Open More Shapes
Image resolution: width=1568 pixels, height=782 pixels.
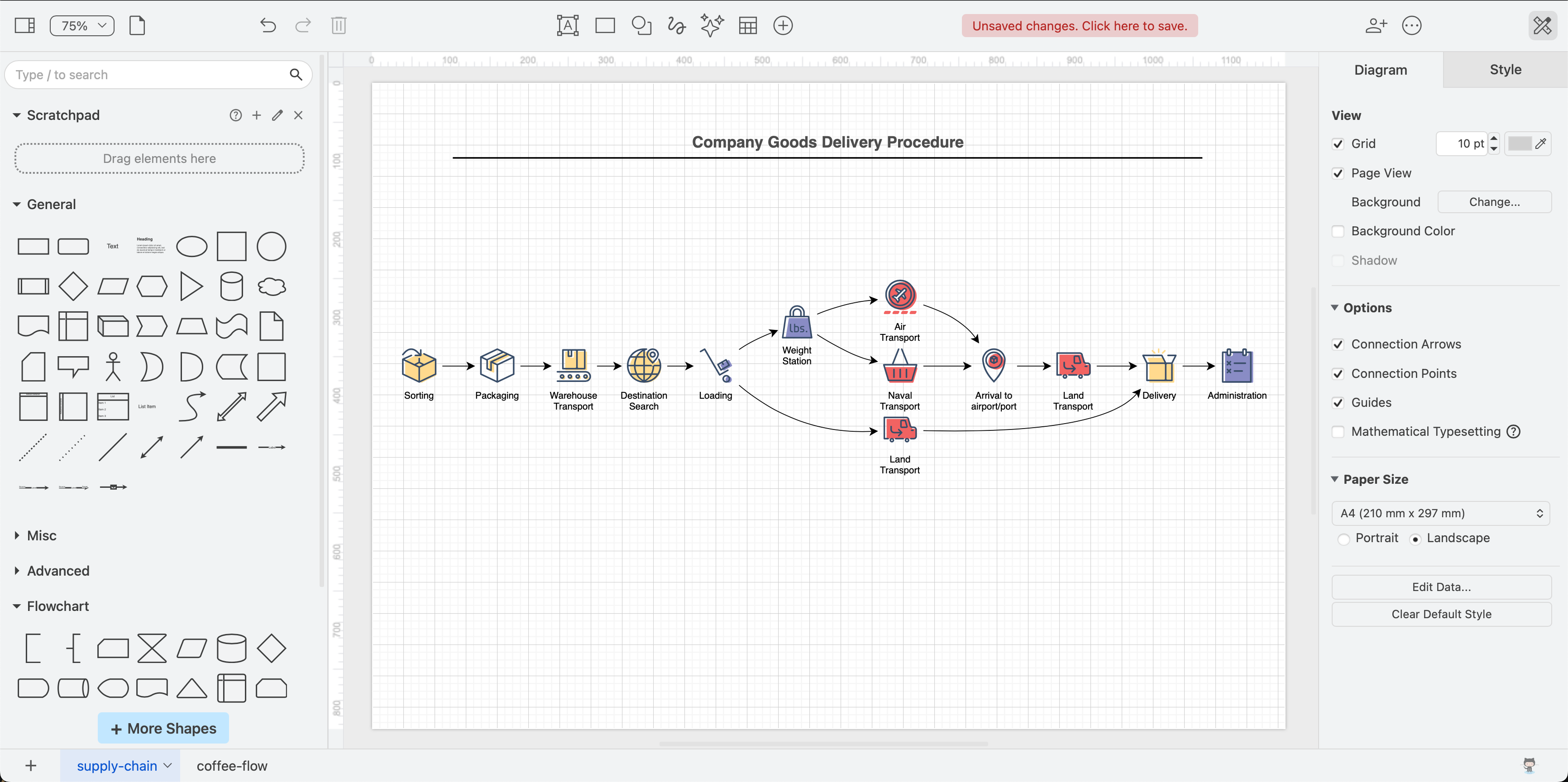pos(163,729)
